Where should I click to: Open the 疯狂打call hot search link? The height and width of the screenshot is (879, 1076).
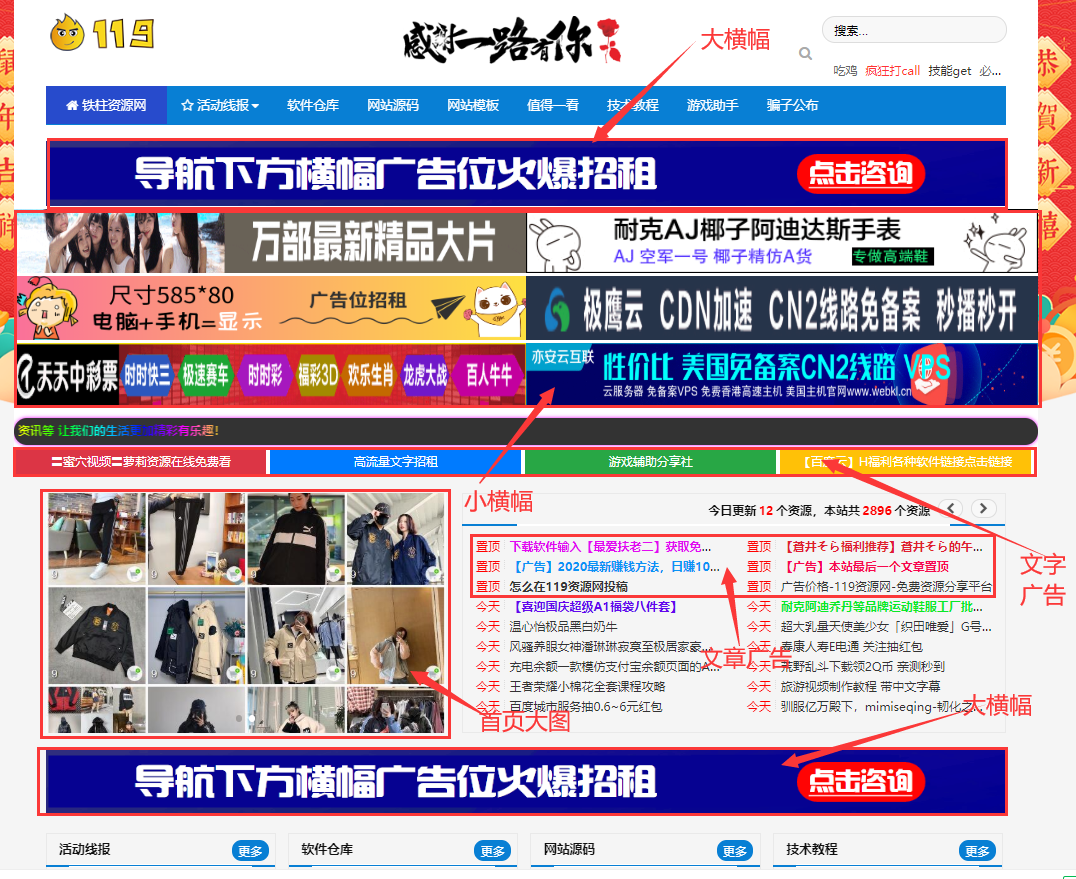(x=892, y=71)
